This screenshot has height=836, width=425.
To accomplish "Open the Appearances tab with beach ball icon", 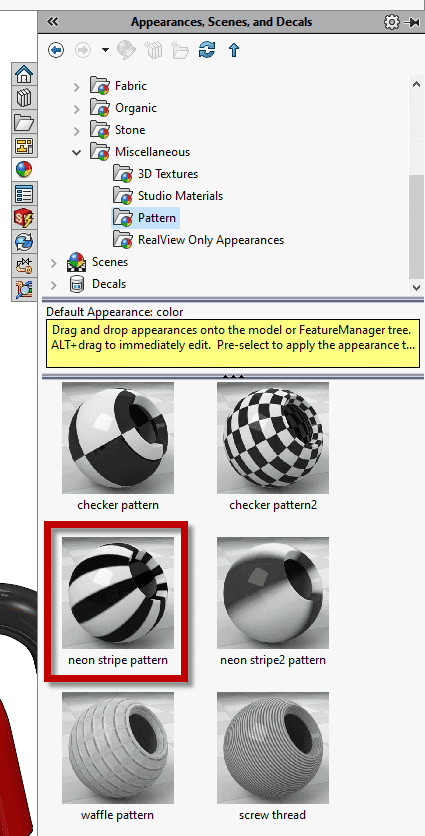I will [x=24, y=170].
